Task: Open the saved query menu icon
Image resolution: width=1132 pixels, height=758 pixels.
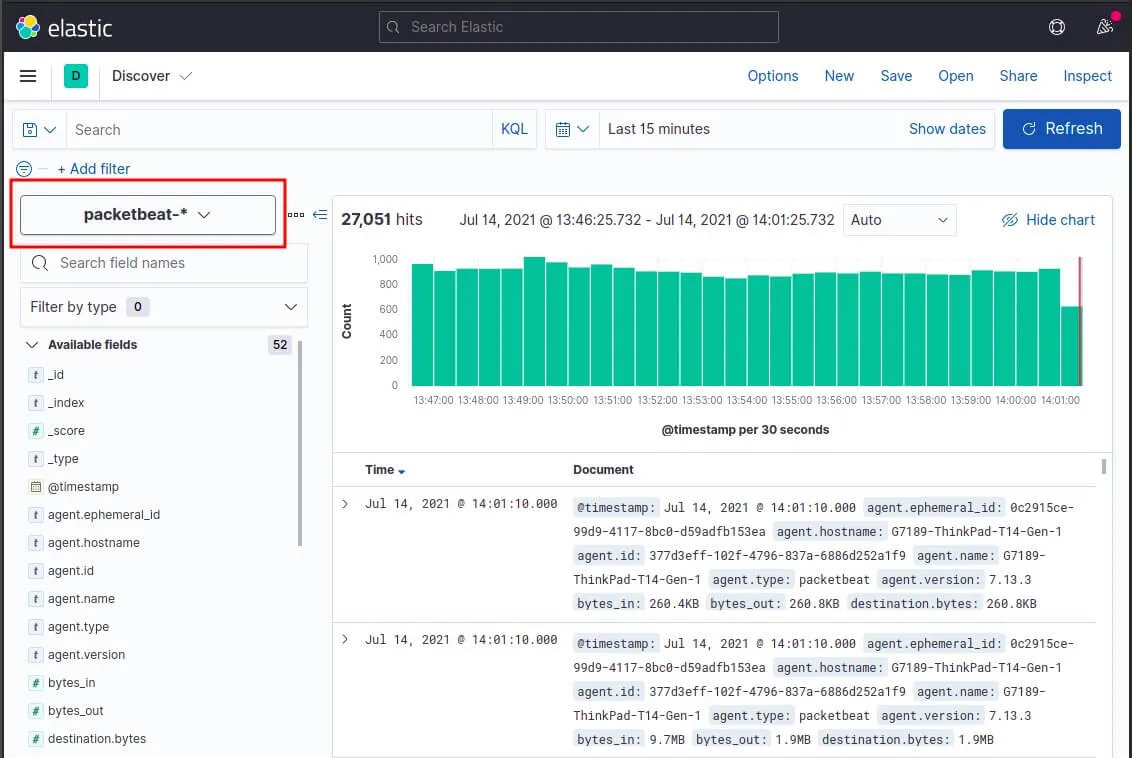Action: [x=39, y=130]
